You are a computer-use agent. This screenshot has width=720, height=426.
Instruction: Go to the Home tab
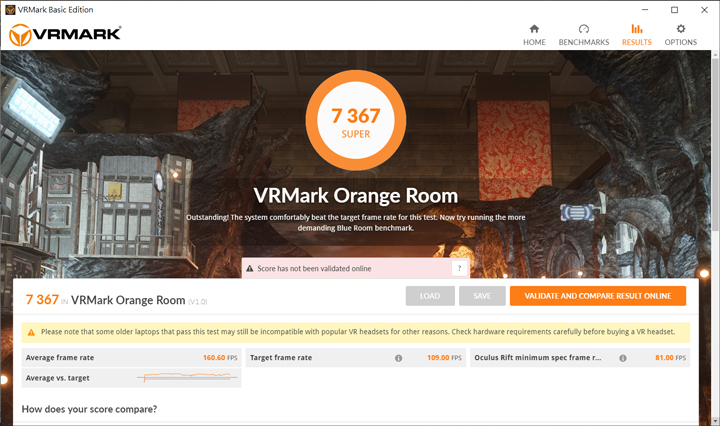click(x=534, y=35)
